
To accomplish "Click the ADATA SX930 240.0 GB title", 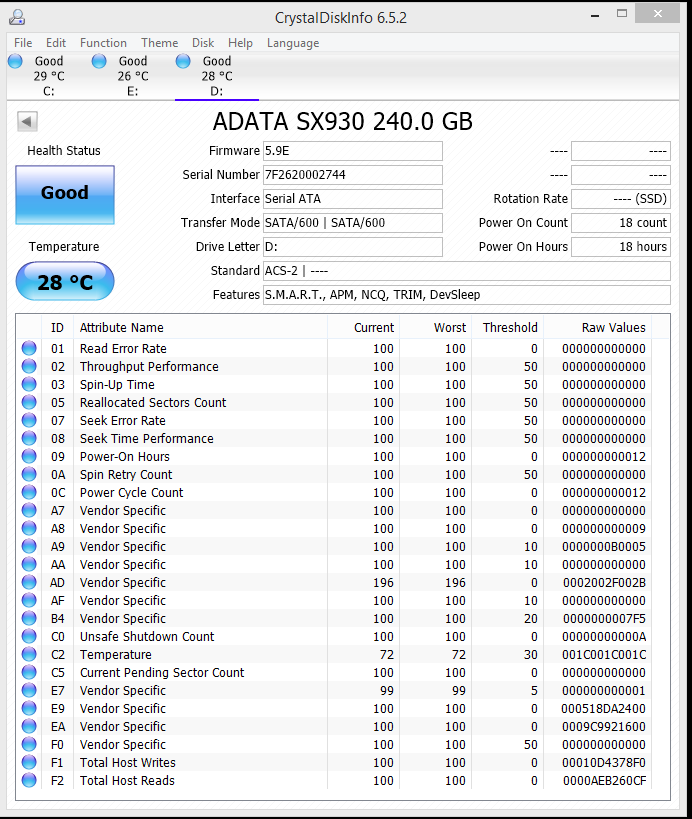I will click(343, 121).
